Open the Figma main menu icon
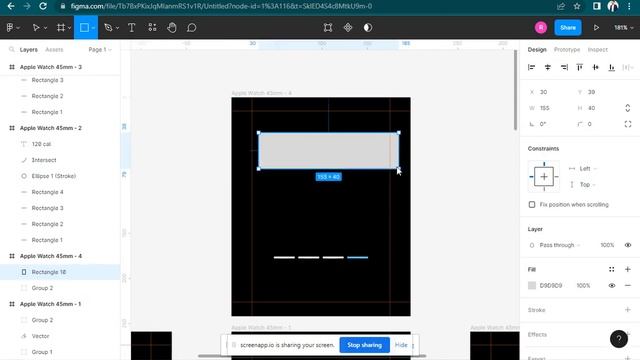This screenshot has width=640, height=360. pyautogui.click(x=10, y=27)
